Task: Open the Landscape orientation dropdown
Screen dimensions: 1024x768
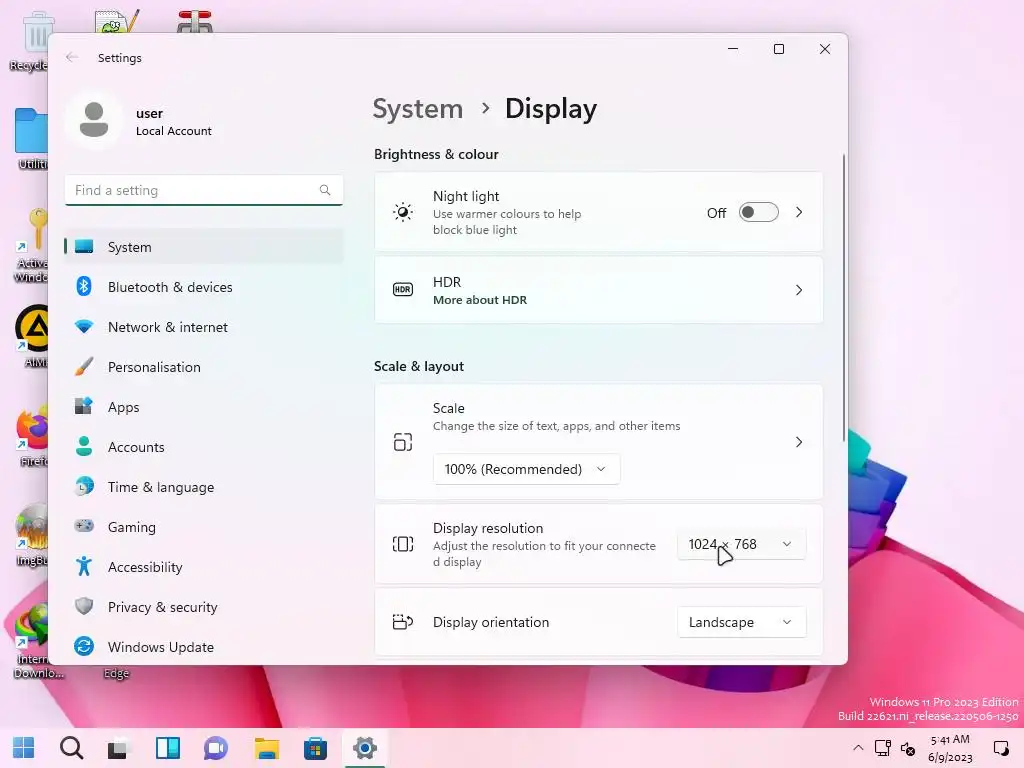Action: 741,622
